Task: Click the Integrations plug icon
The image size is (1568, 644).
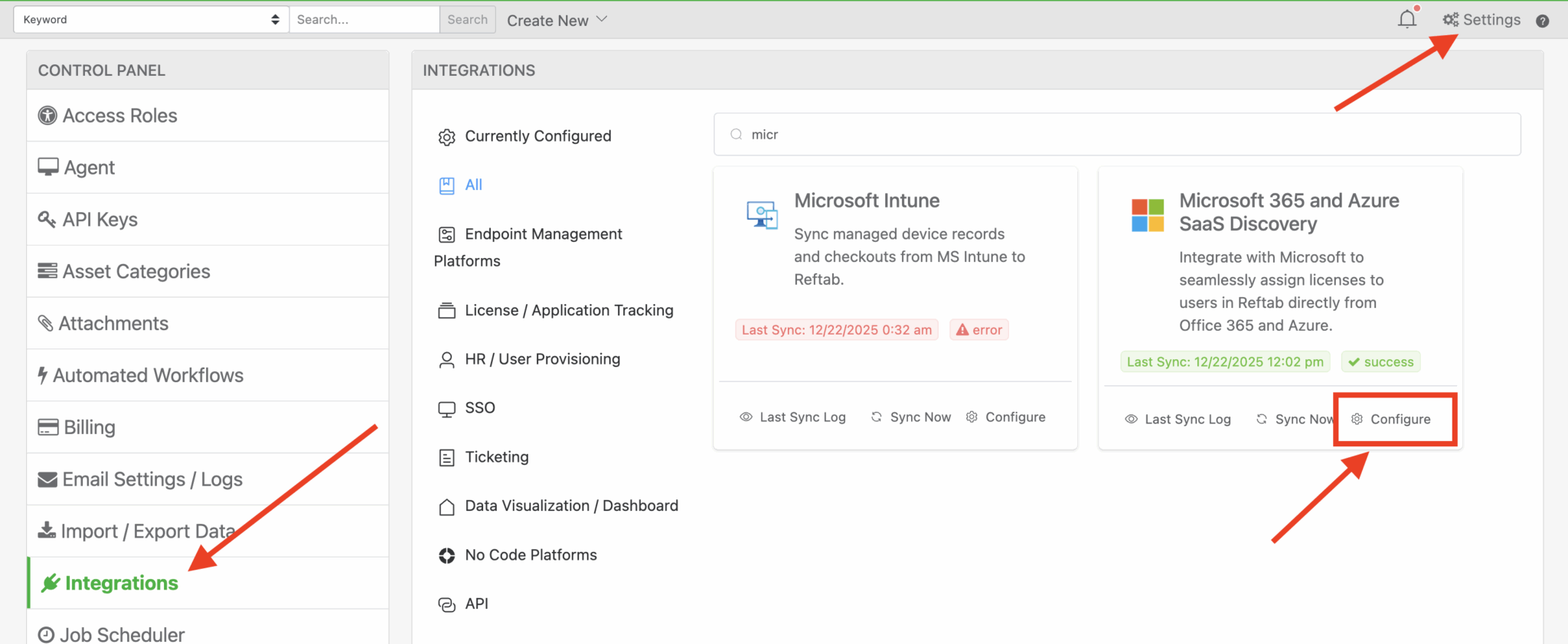Action: point(51,584)
